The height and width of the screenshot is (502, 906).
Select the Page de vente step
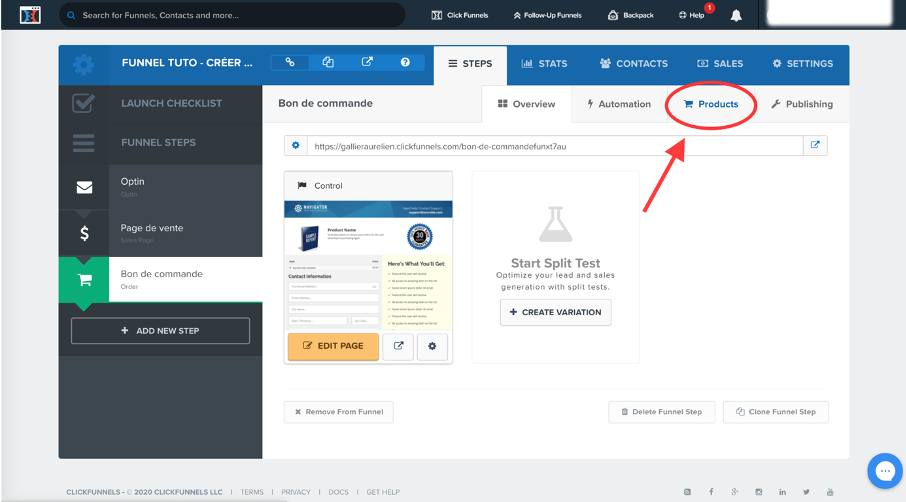185,233
